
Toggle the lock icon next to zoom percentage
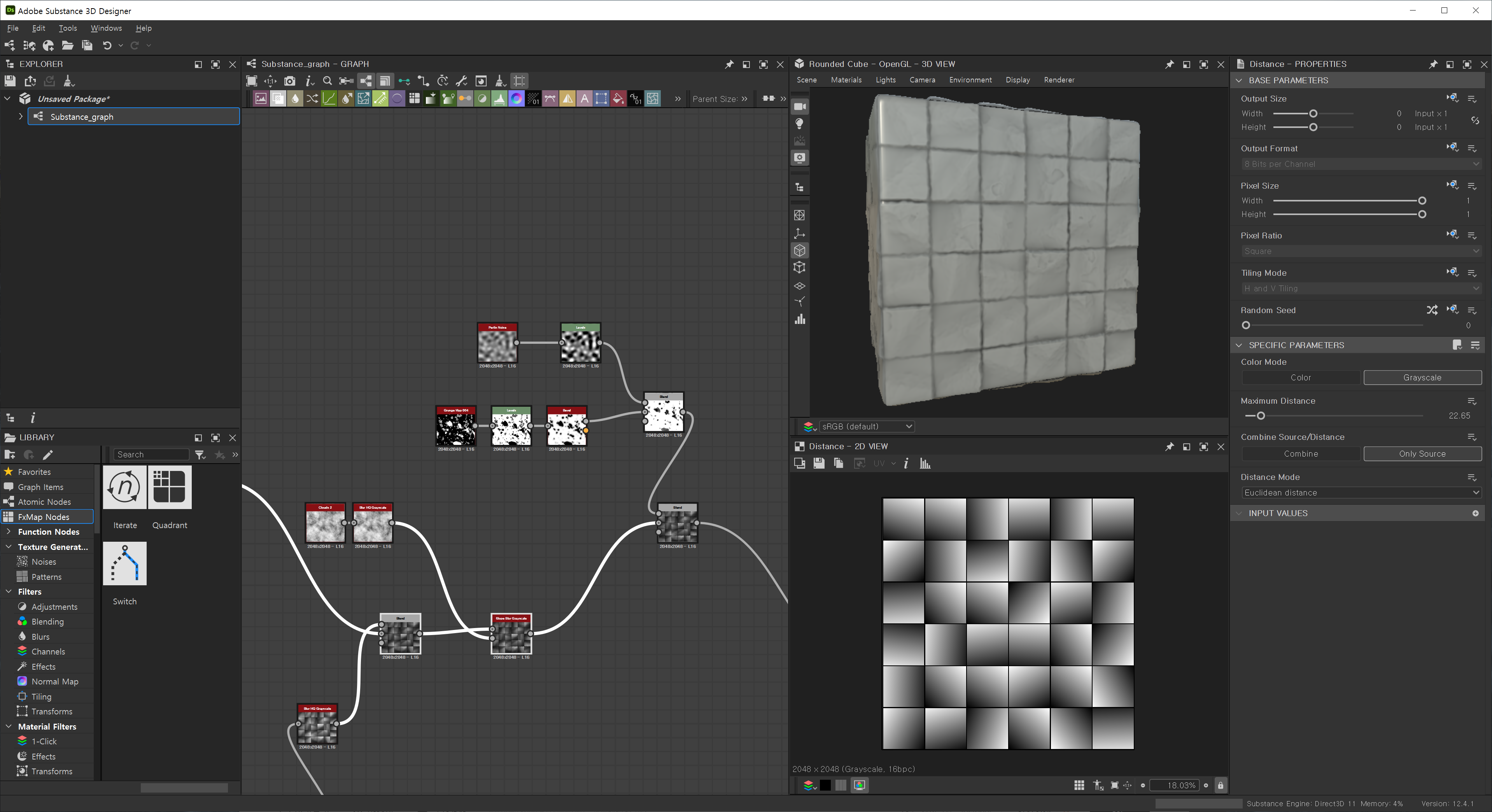tap(1221, 785)
